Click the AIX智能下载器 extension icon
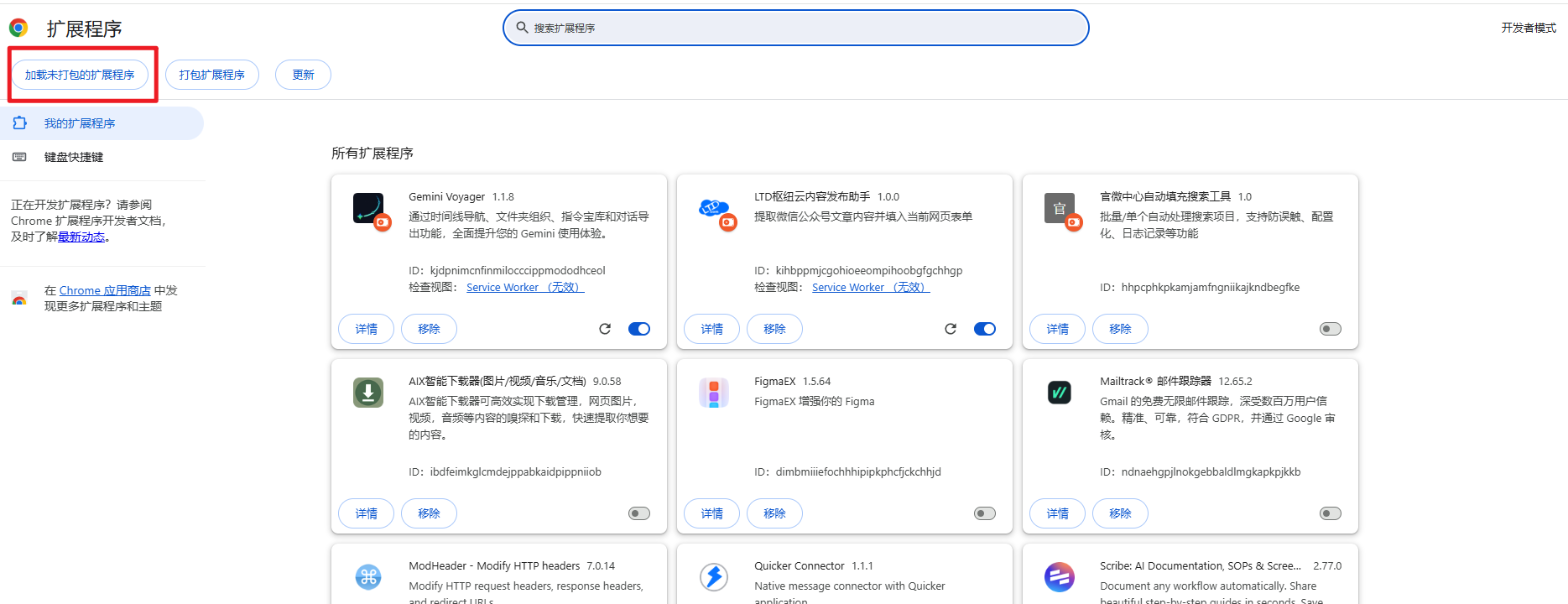The width and height of the screenshot is (1568, 604). coord(368,393)
